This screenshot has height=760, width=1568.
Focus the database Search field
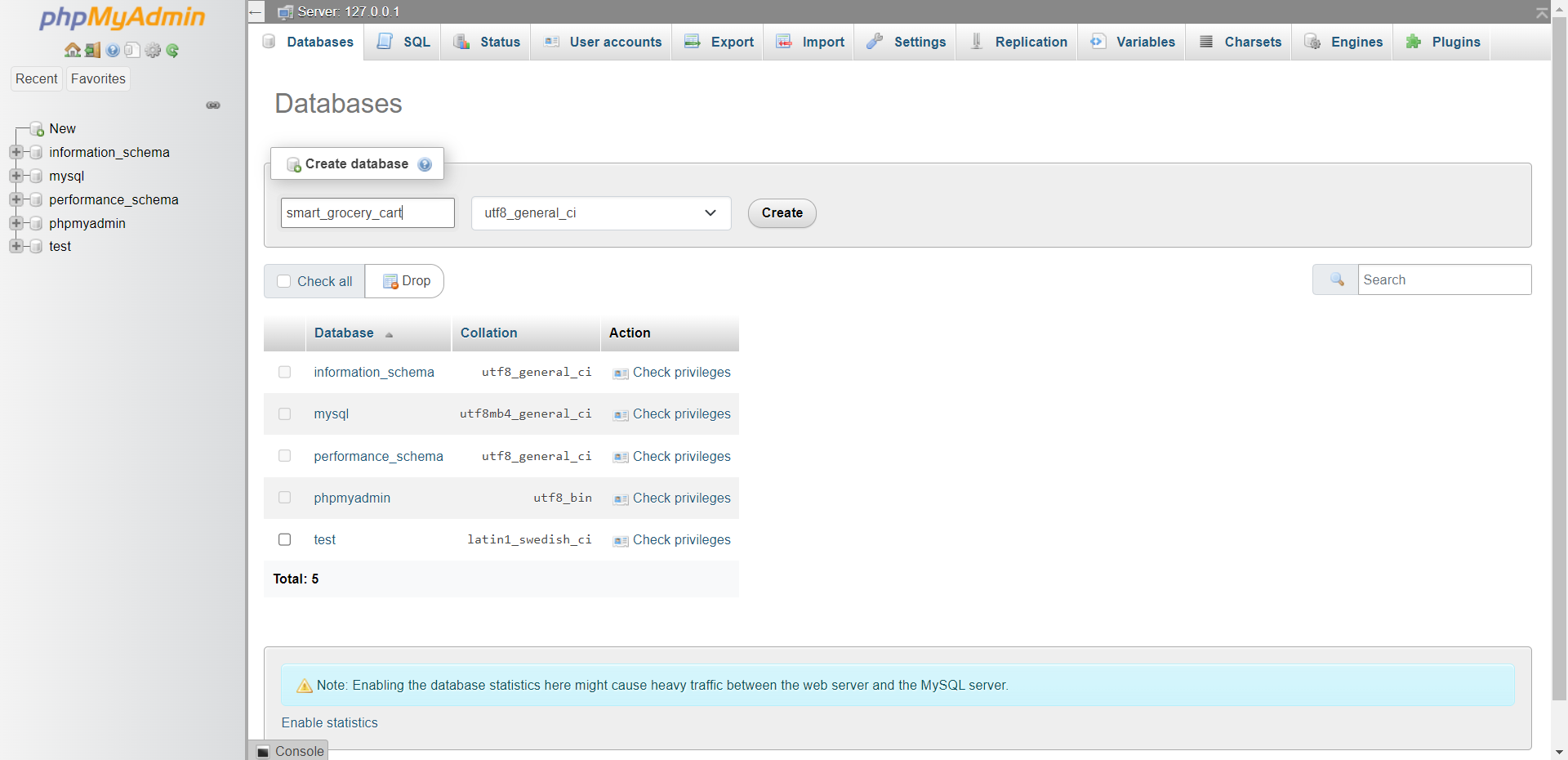coord(1443,280)
